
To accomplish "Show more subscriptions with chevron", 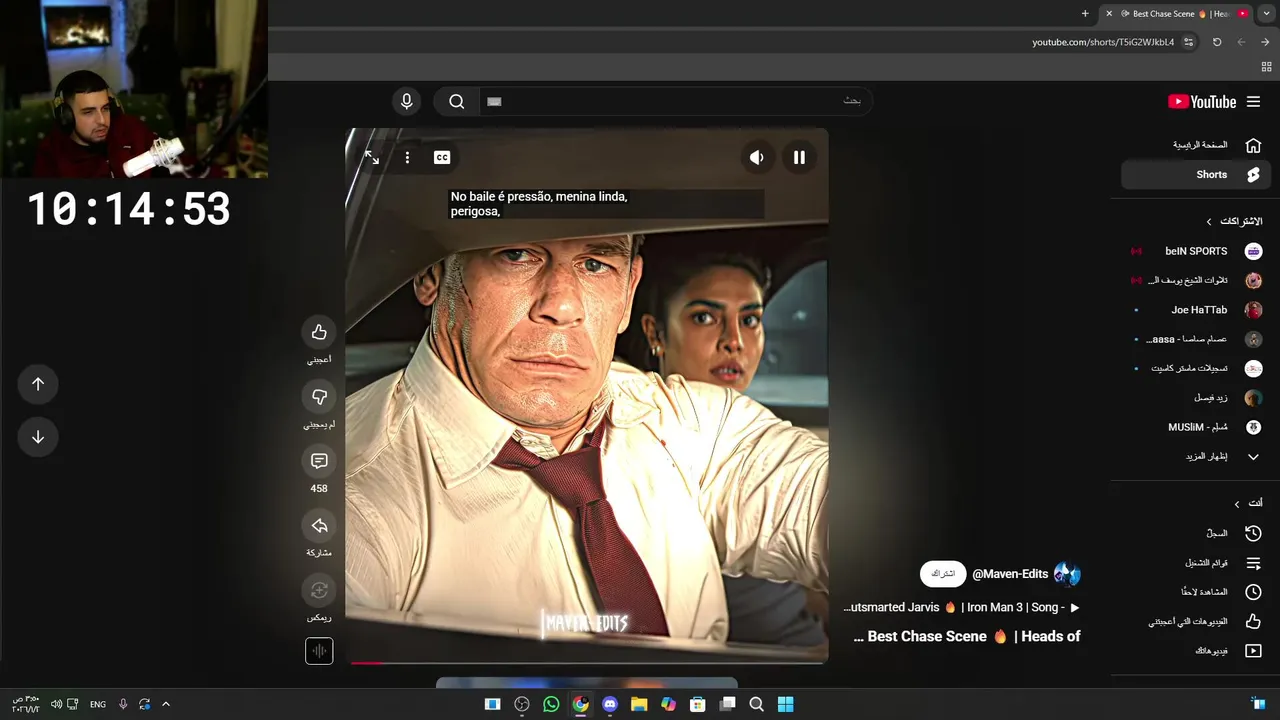I will coord(1195,456).
